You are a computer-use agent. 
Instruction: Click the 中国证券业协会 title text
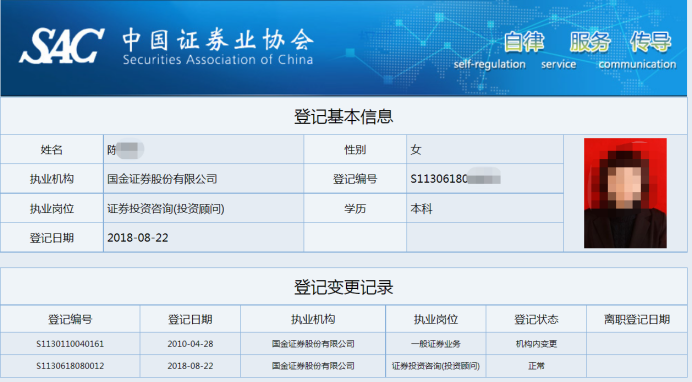pyautogui.click(x=218, y=40)
